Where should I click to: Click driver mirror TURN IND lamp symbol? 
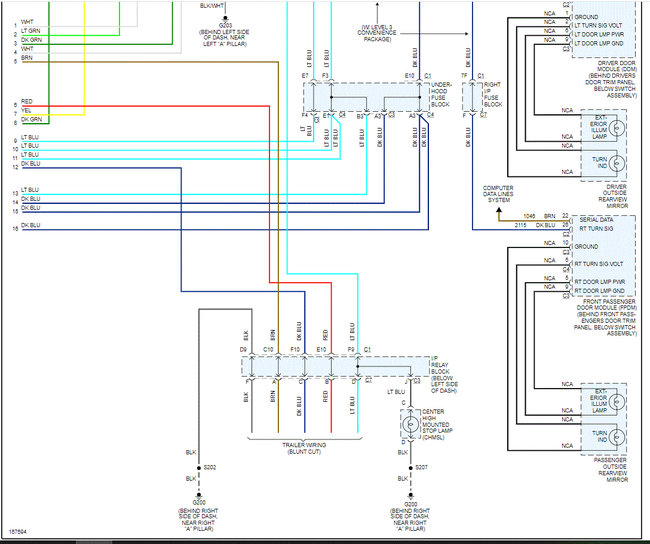(617, 163)
